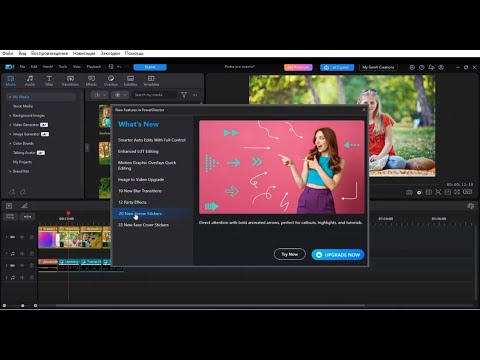Switch to the Titles room
This screenshot has height=360, width=480.
coord(49,81)
